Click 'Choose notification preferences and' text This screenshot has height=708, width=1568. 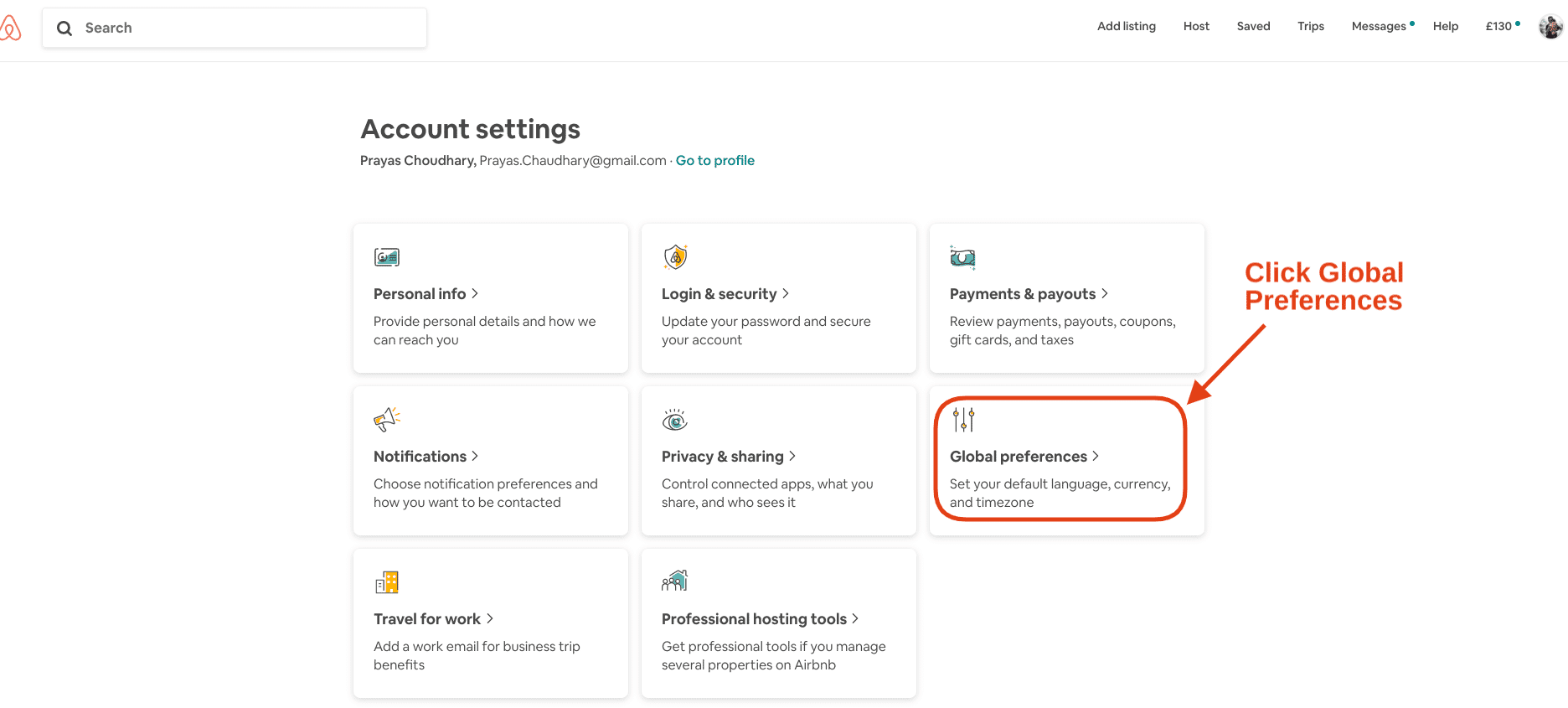(x=486, y=483)
